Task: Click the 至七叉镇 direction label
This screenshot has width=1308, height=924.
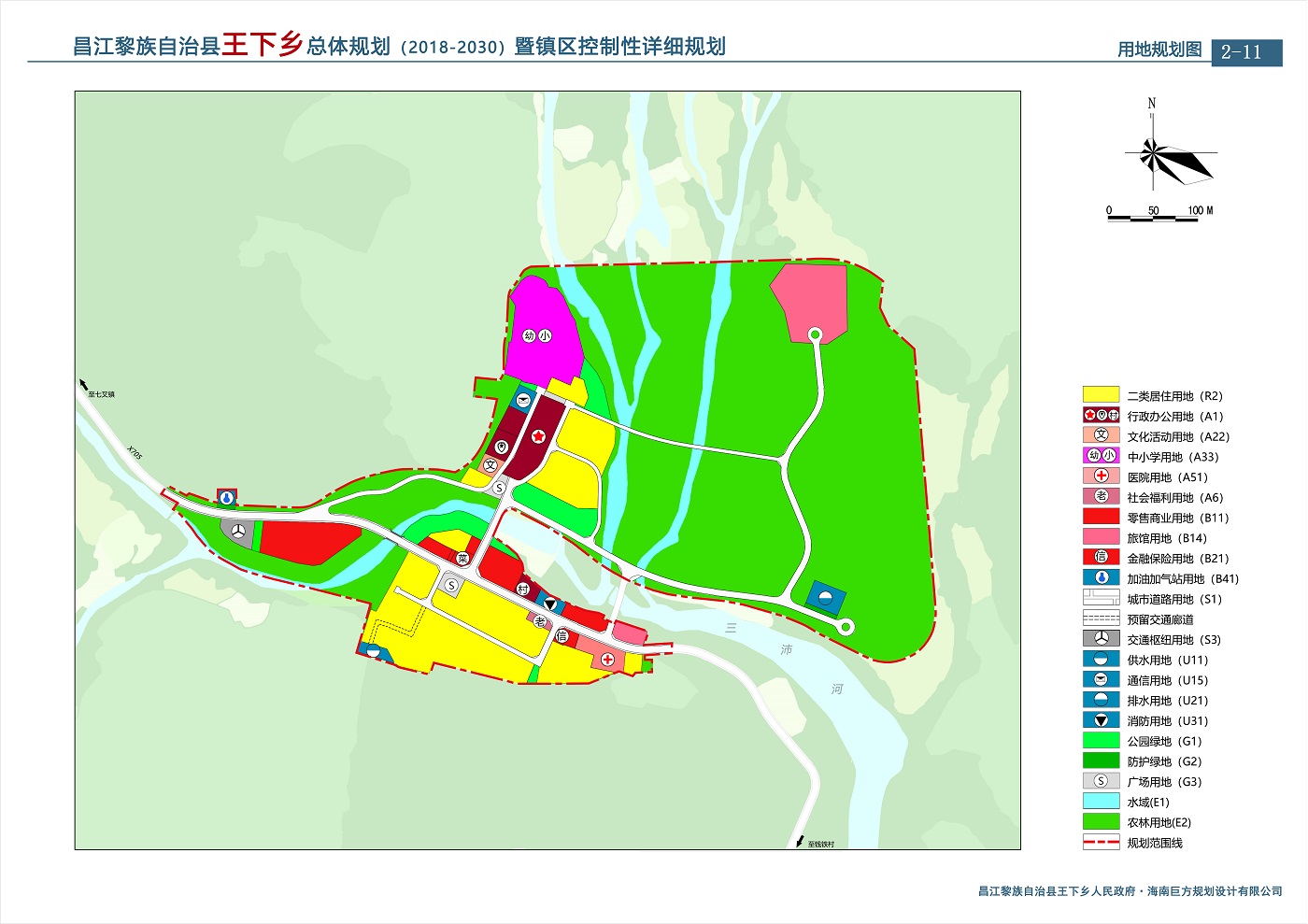Action: 102,394
